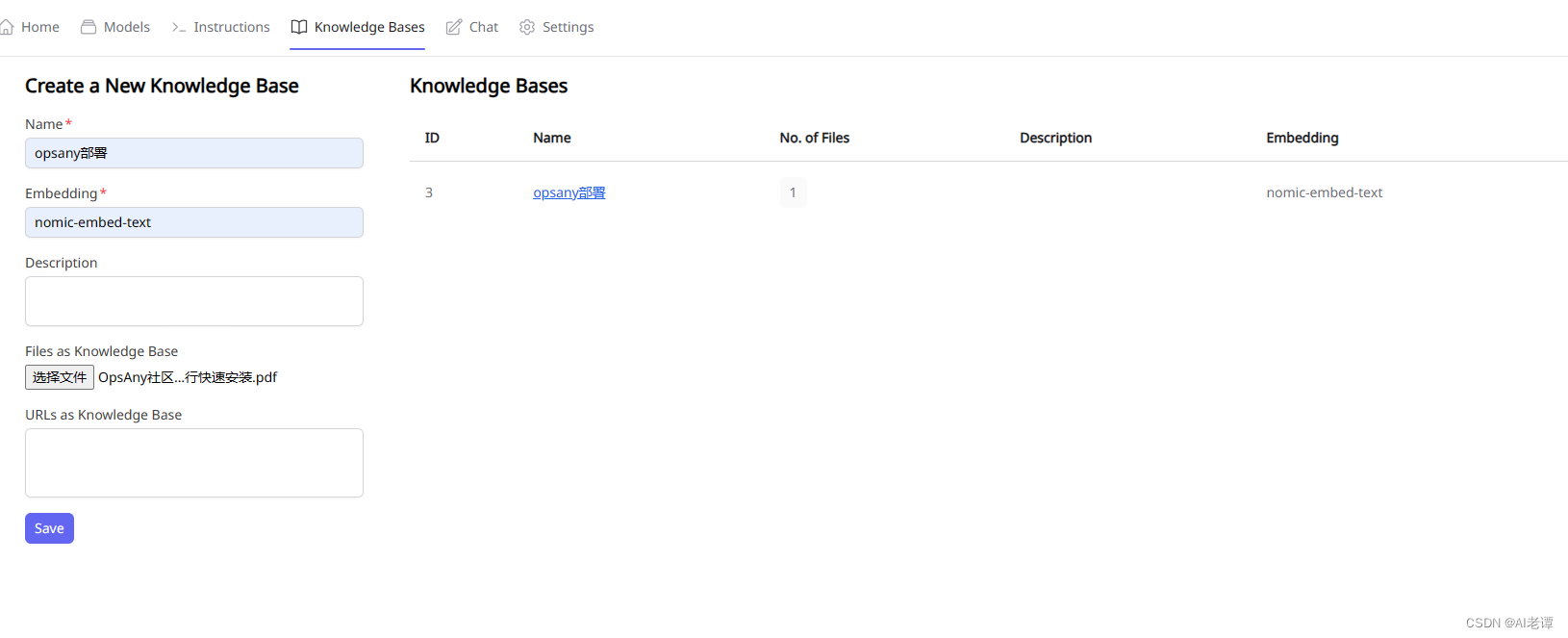Click the file count badge showing 1
The image size is (1568, 638).
[793, 192]
